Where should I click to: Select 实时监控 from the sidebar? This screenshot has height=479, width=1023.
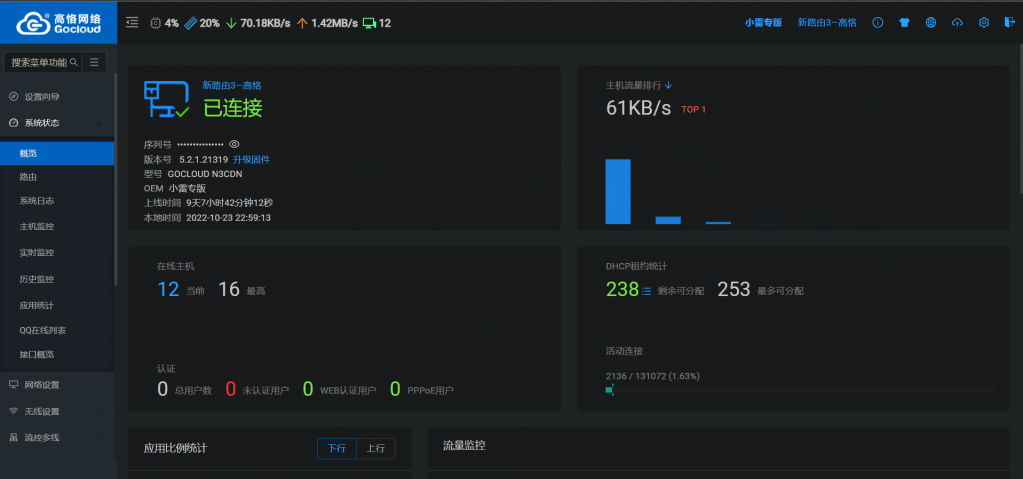(x=37, y=253)
